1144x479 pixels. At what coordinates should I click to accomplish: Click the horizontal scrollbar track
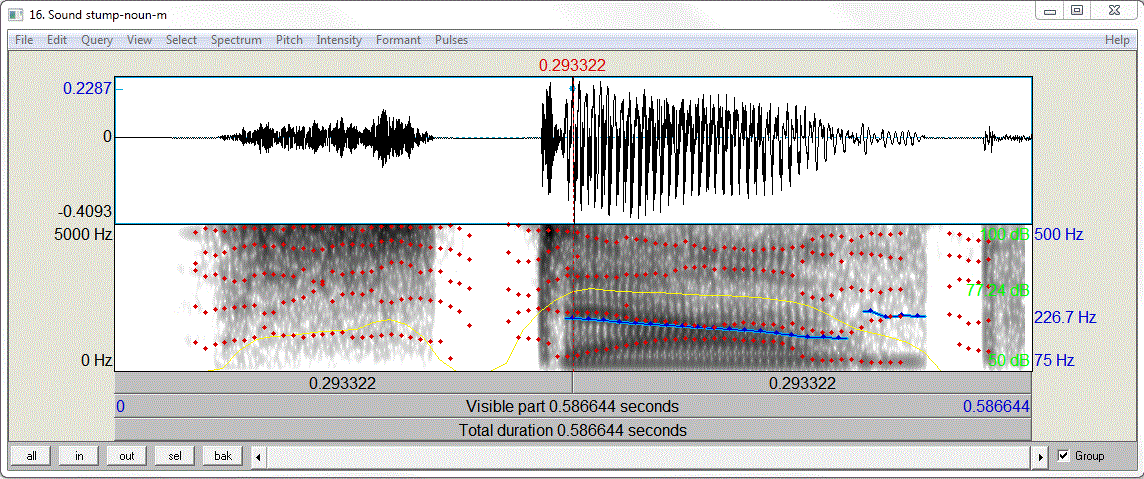(650, 456)
